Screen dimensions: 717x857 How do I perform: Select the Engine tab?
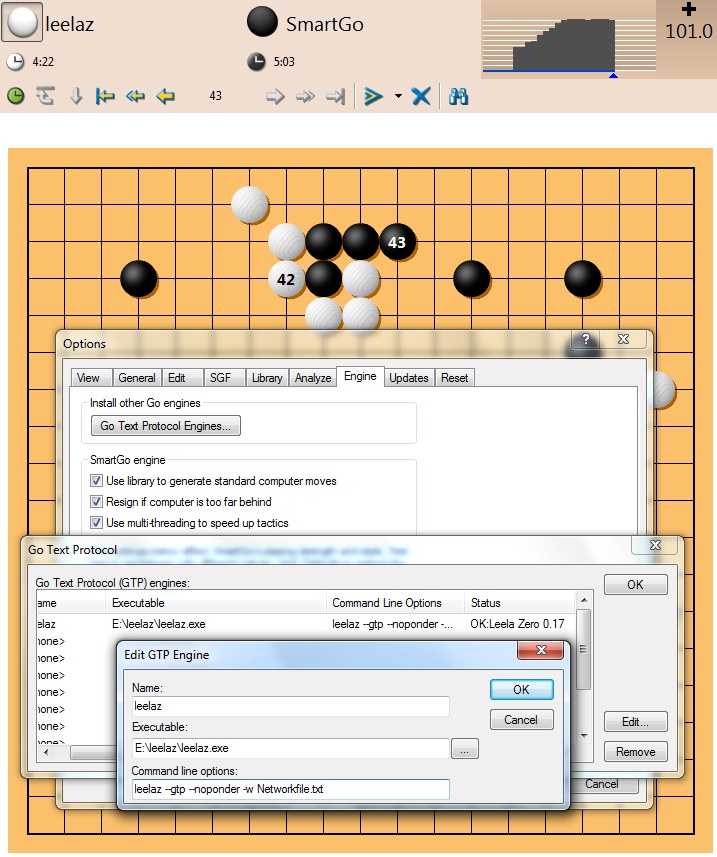point(360,376)
